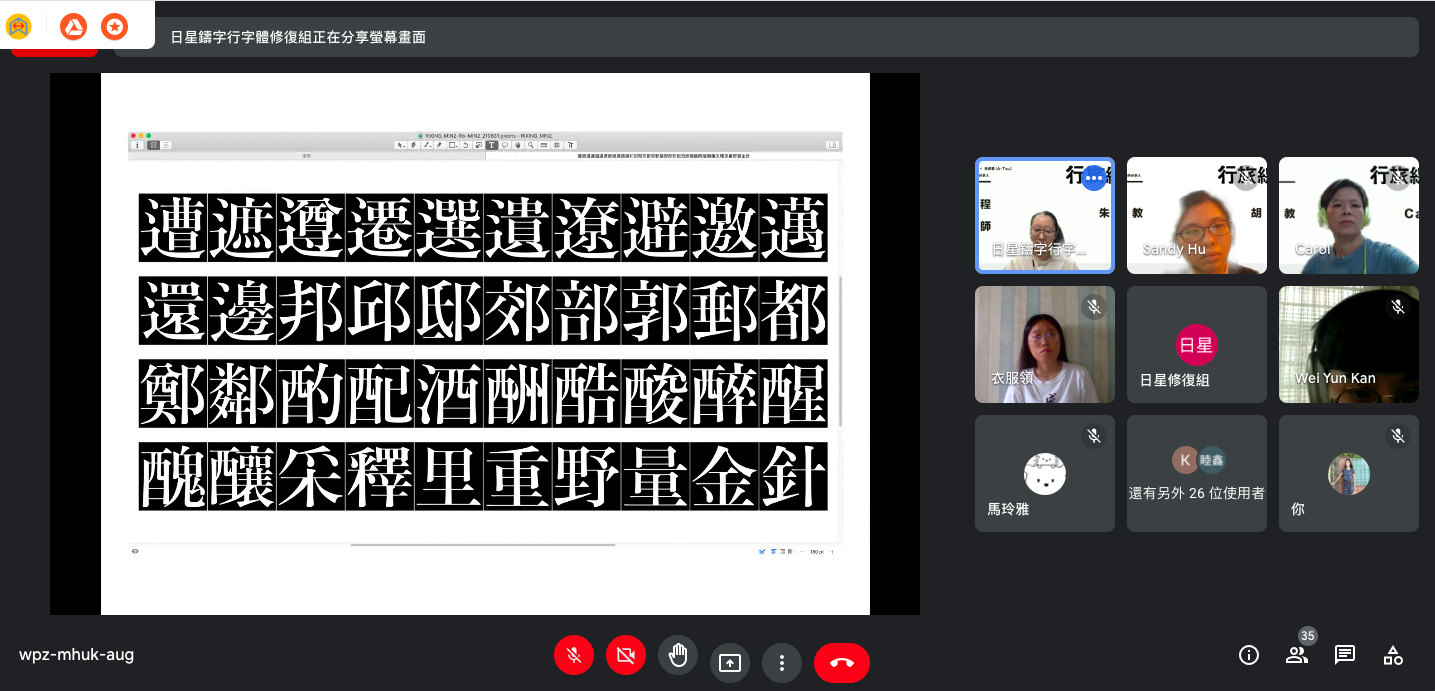Turn on the camera button
The height and width of the screenshot is (691, 1435).
click(626, 656)
